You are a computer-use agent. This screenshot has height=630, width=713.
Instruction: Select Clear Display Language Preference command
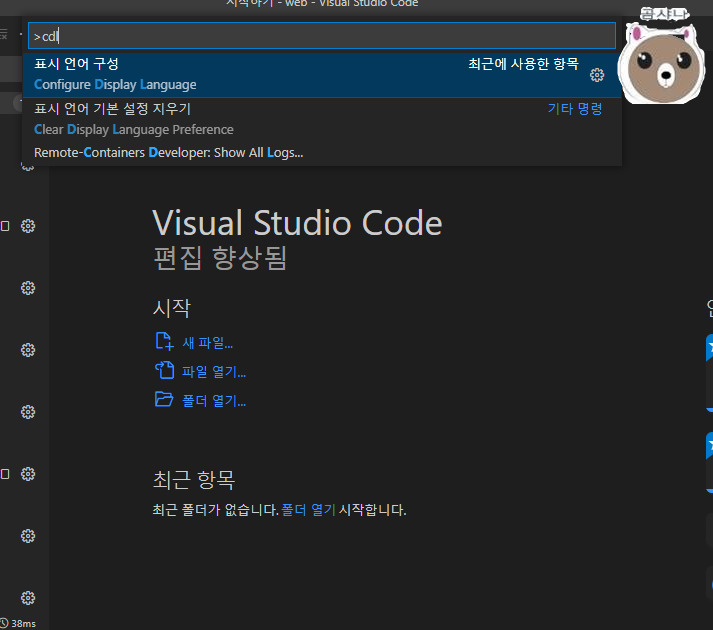[321, 120]
